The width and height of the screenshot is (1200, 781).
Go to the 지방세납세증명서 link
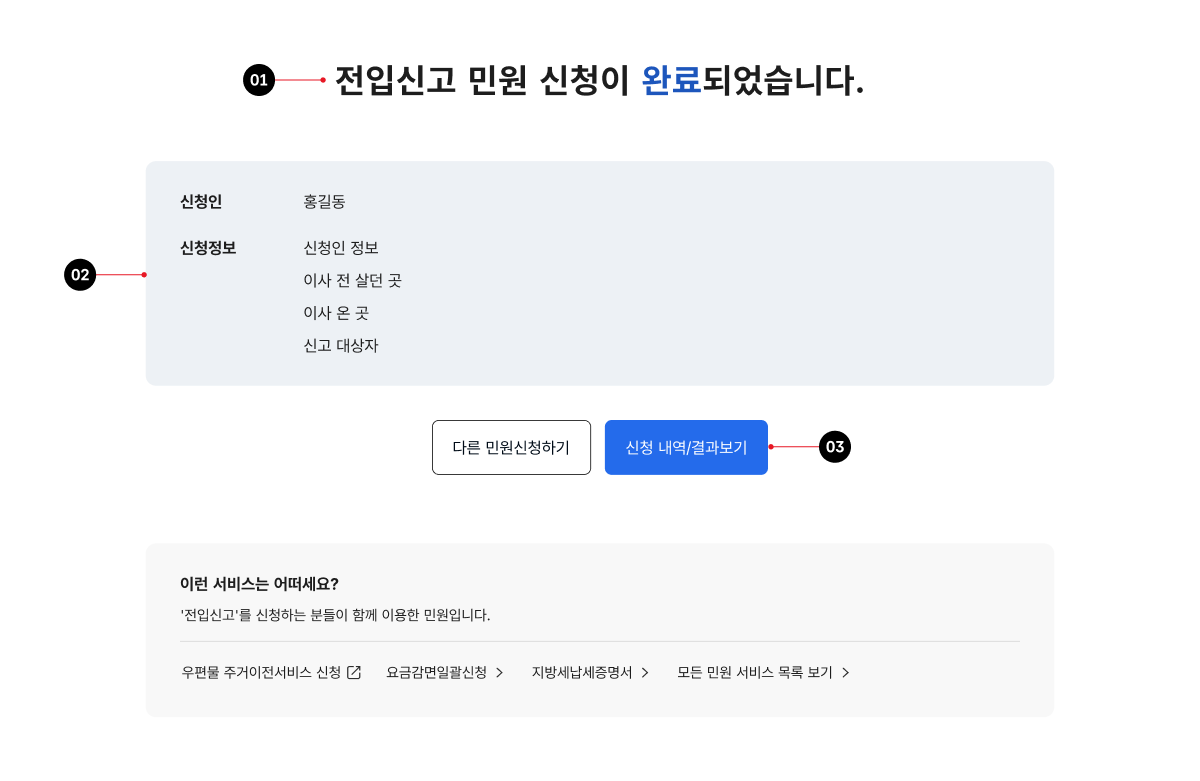click(582, 673)
